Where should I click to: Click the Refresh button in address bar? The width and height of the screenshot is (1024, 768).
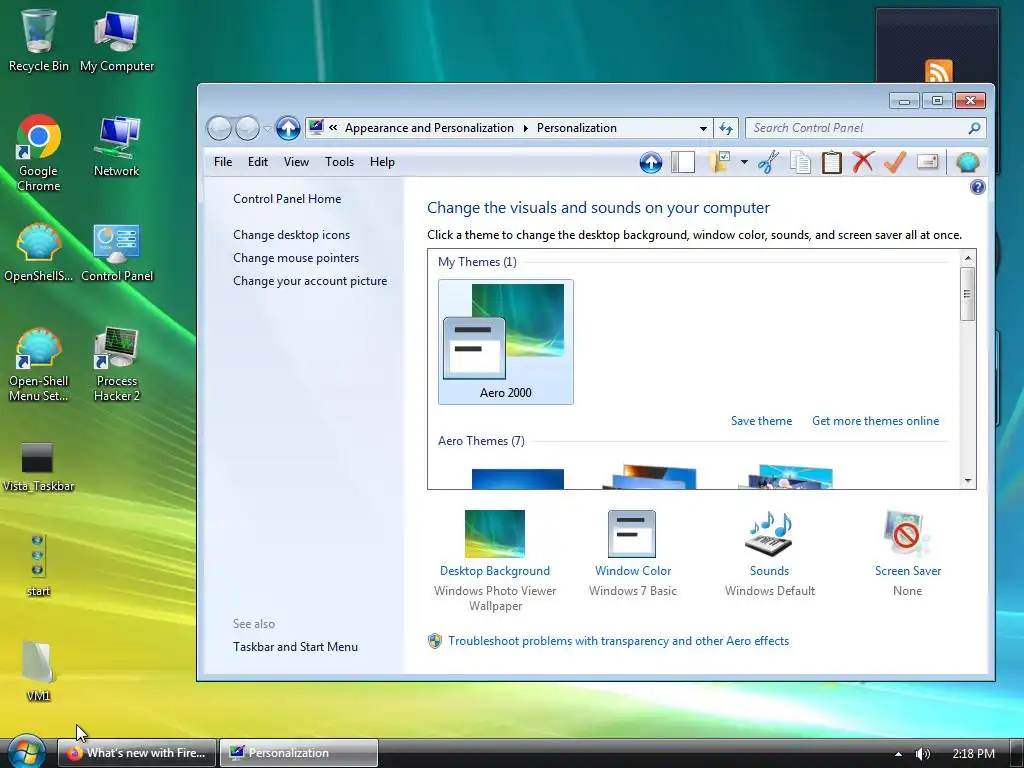tap(726, 128)
